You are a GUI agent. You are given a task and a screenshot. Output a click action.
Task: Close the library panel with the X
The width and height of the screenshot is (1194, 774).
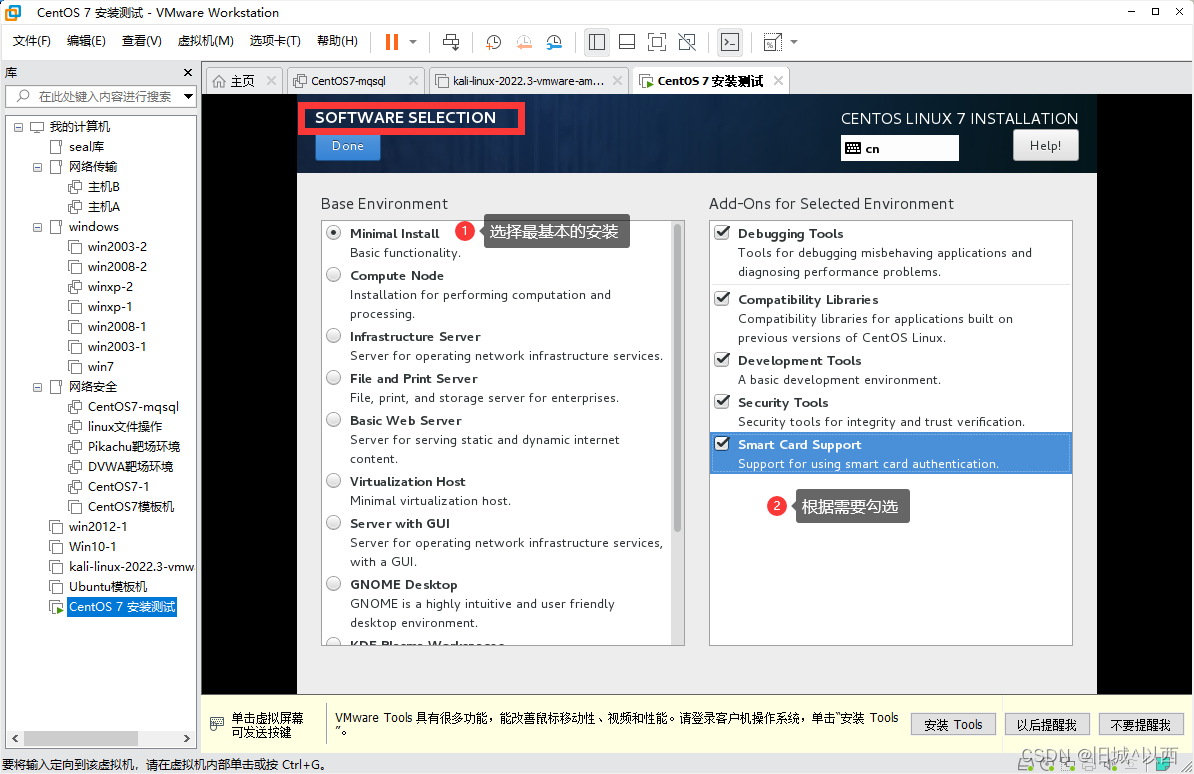tap(188, 72)
